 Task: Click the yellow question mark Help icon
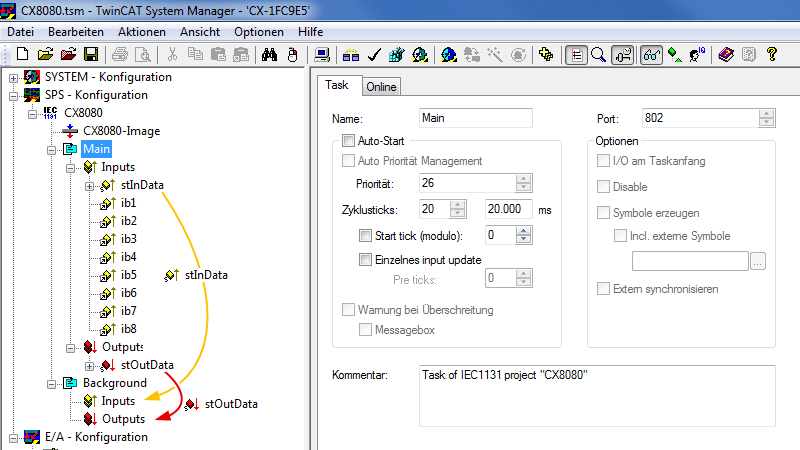pos(772,54)
